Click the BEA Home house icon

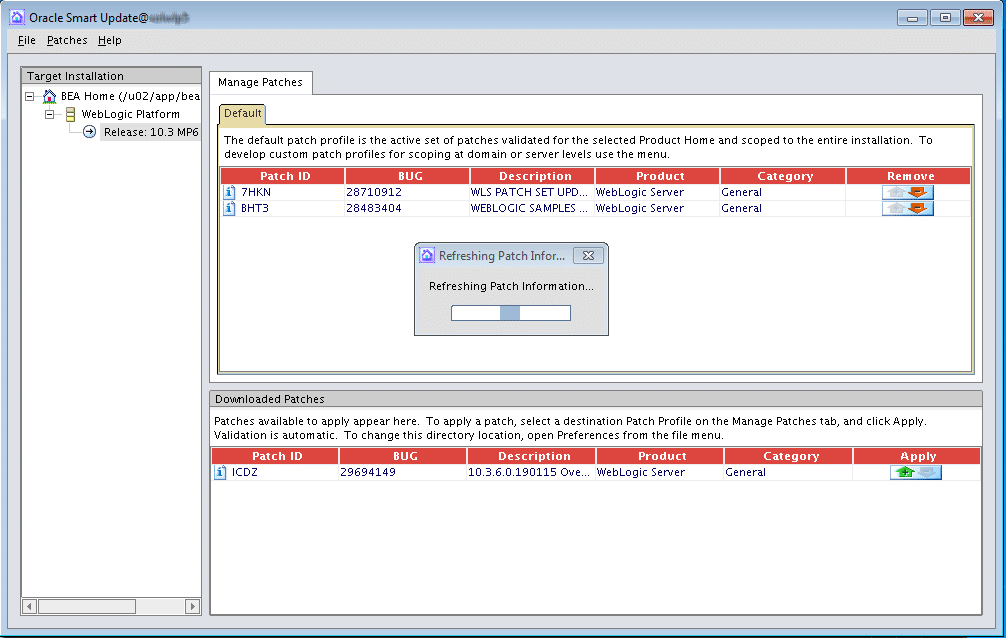49,96
